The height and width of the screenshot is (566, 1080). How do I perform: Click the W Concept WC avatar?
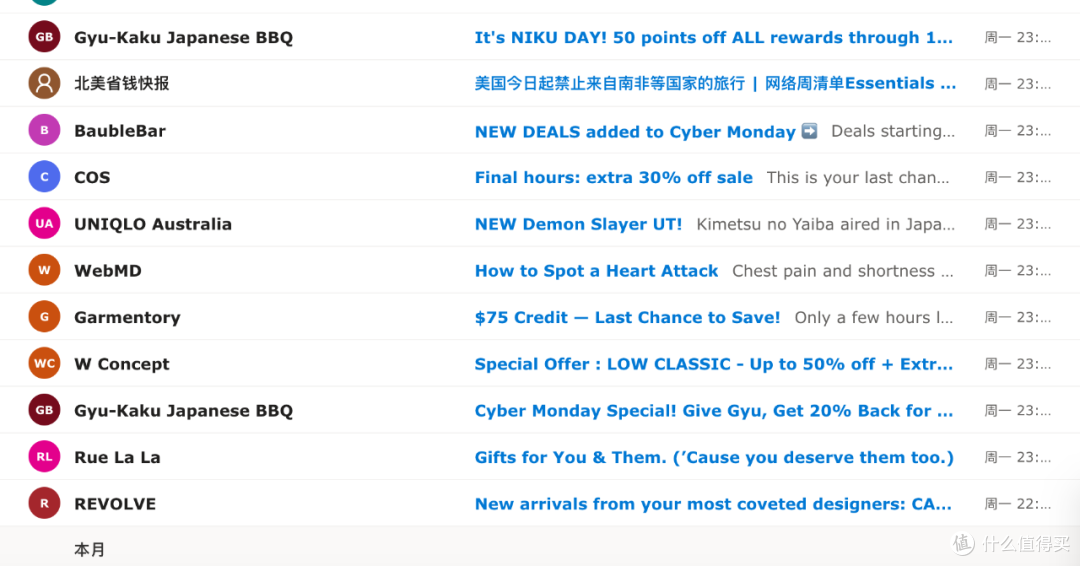pos(44,364)
